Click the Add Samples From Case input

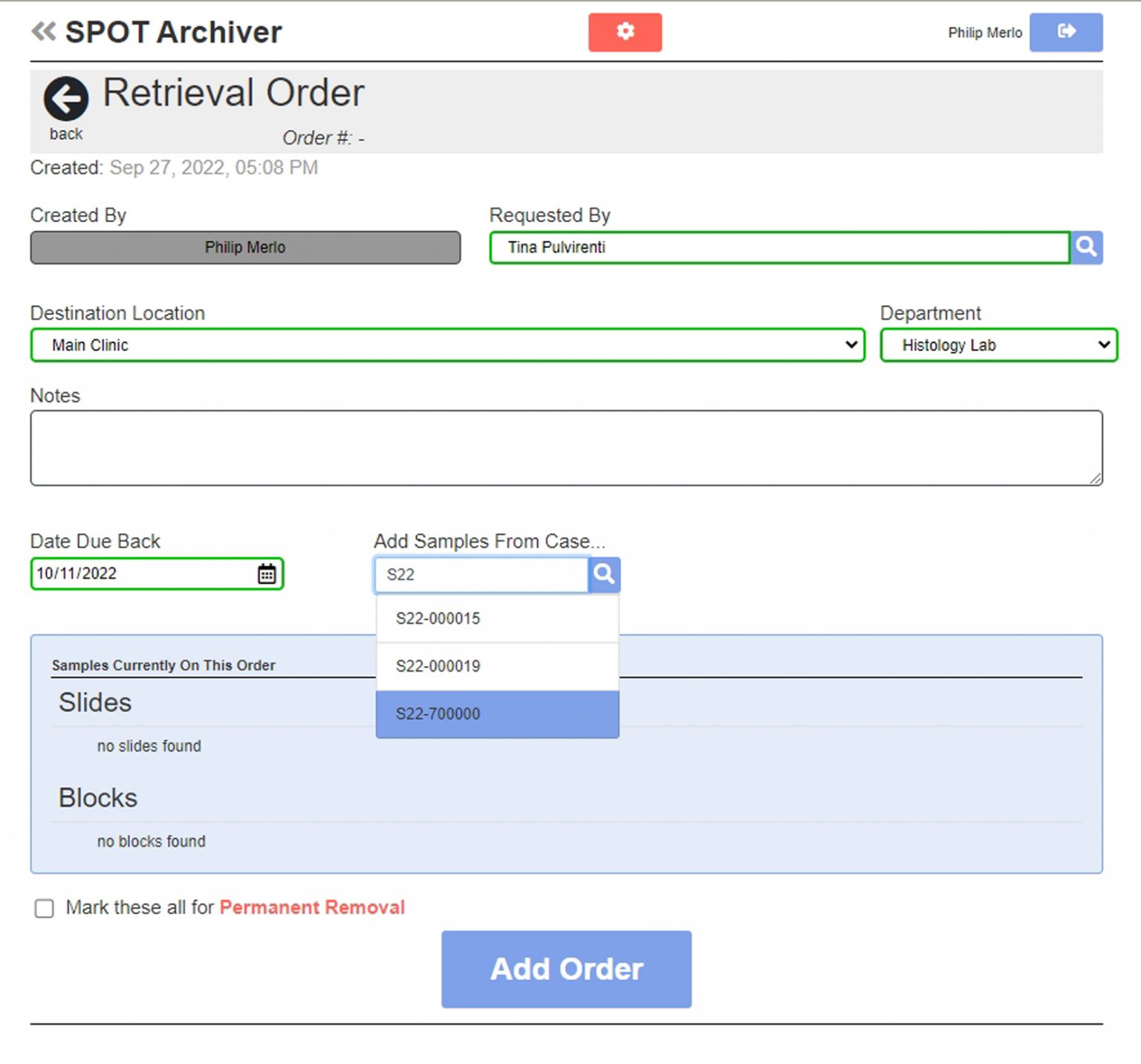coord(481,575)
